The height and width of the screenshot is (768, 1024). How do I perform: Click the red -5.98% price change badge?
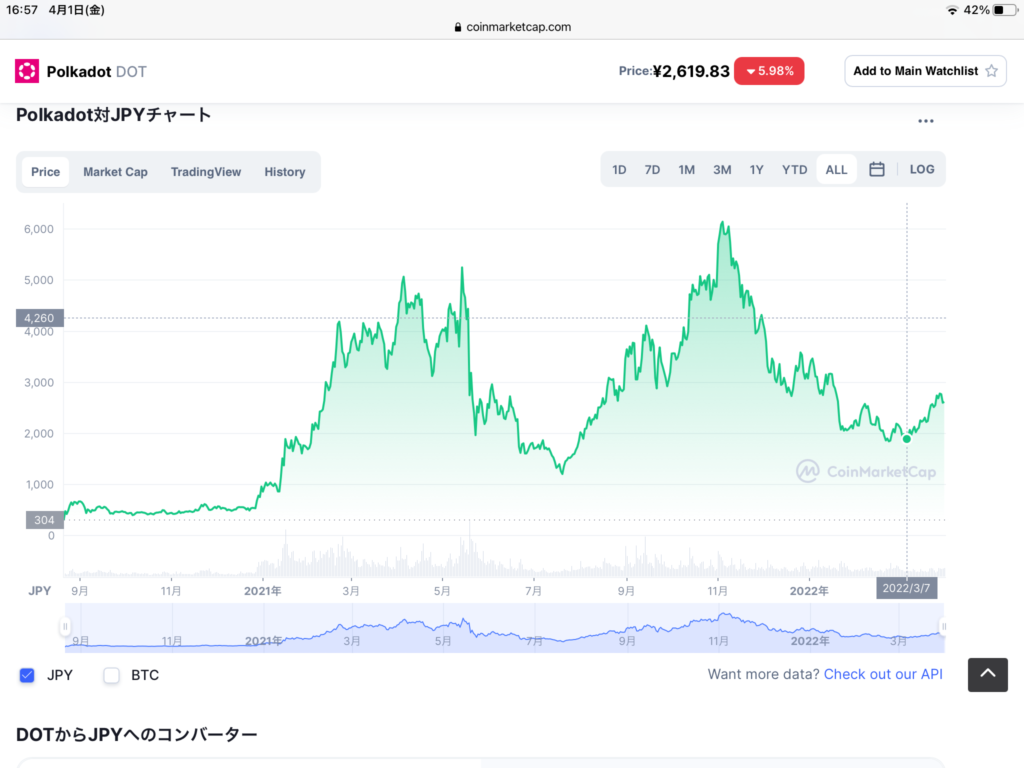click(769, 71)
